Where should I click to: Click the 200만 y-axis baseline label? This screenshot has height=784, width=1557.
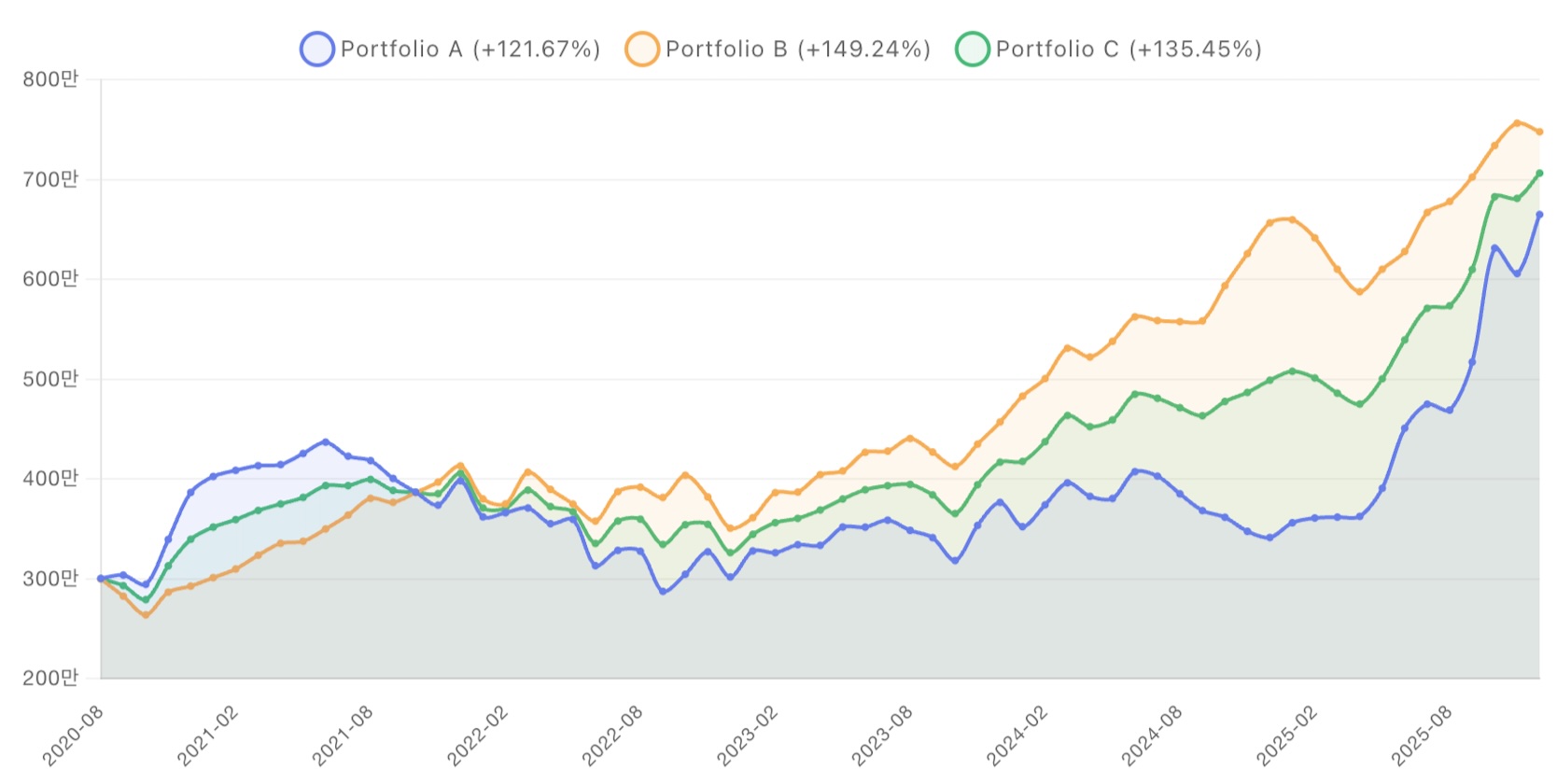point(50,678)
